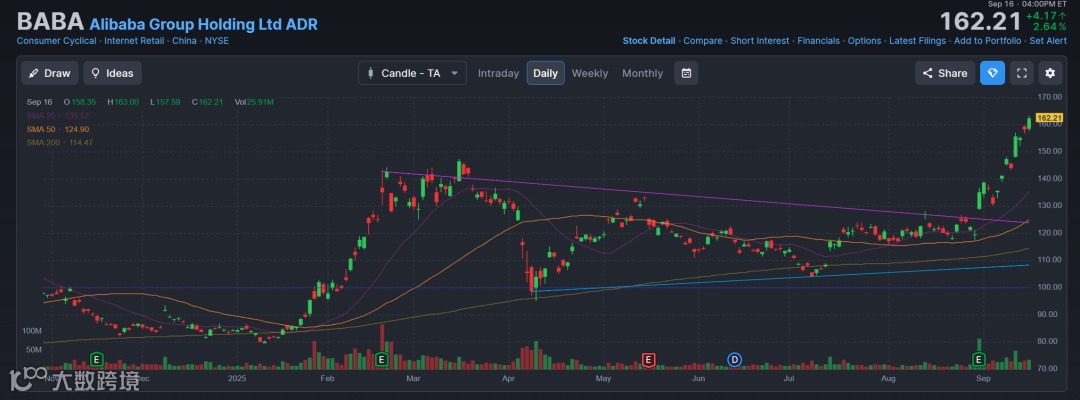Click Set Alert
Viewport: 1080px width, 400px height.
1048,41
